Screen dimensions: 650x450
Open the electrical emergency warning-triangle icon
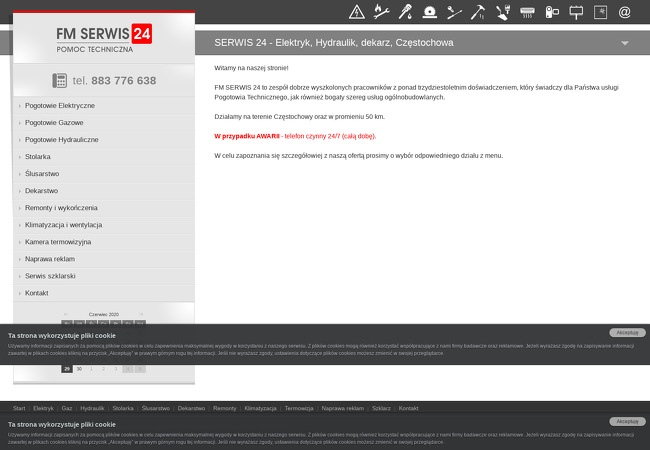pyautogui.click(x=357, y=12)
